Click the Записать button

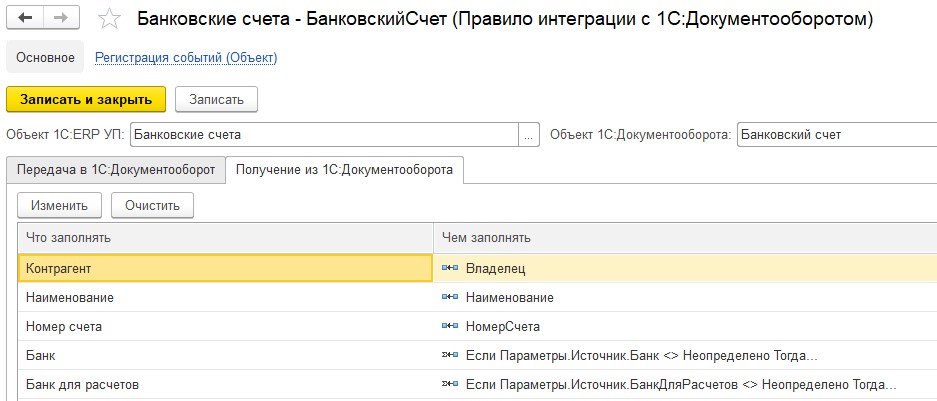point(216,99)
